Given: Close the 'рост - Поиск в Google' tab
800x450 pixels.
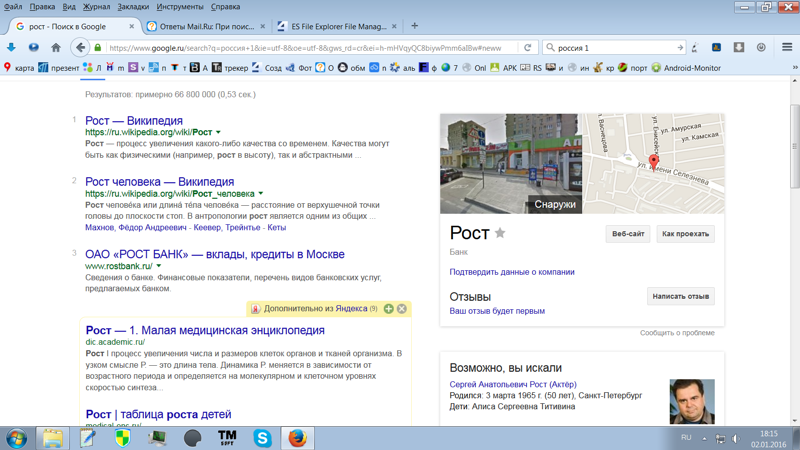Looking at the screenshot, I should point(132,27).
